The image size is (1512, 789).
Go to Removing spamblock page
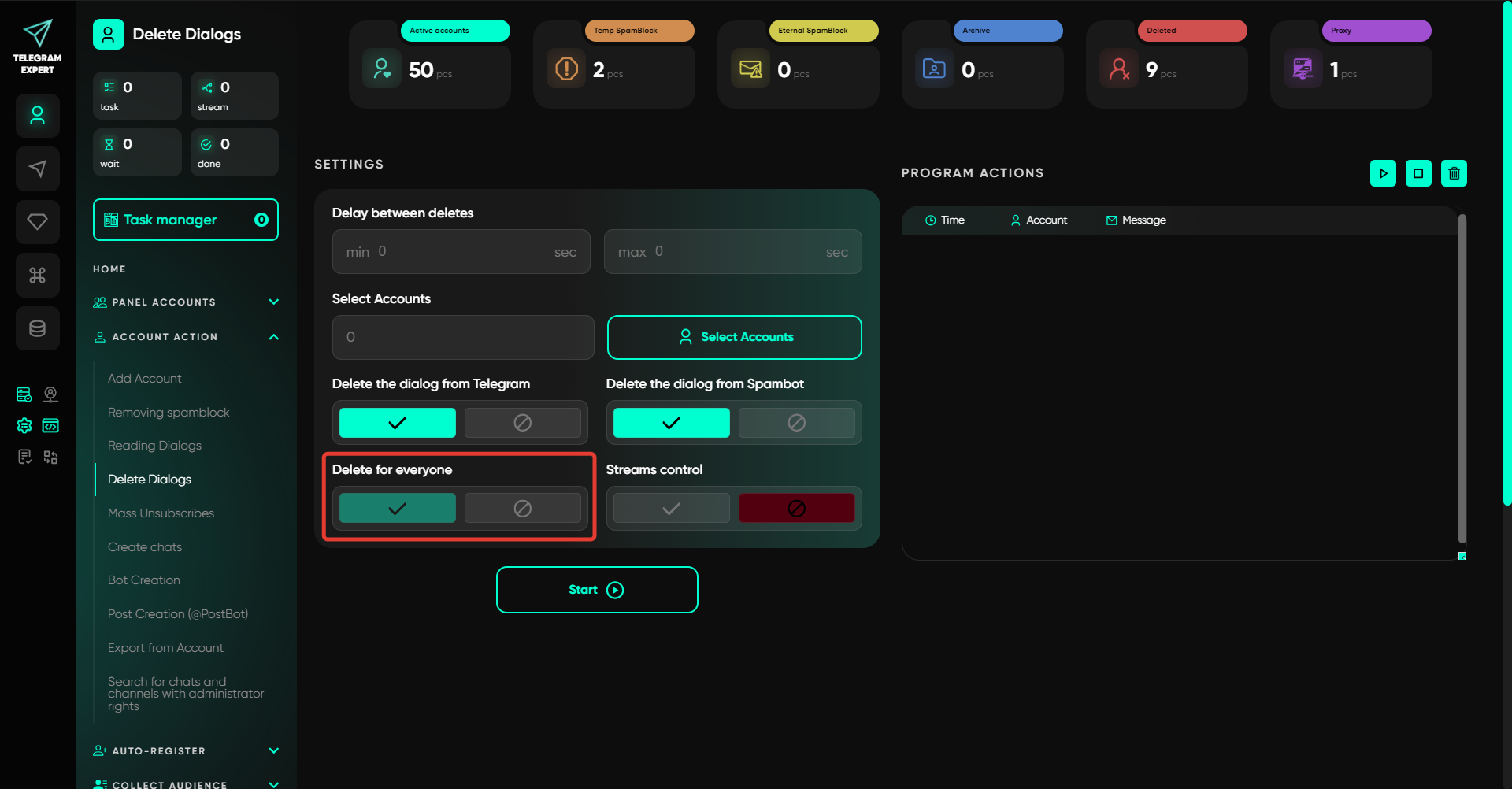(169, 413)
